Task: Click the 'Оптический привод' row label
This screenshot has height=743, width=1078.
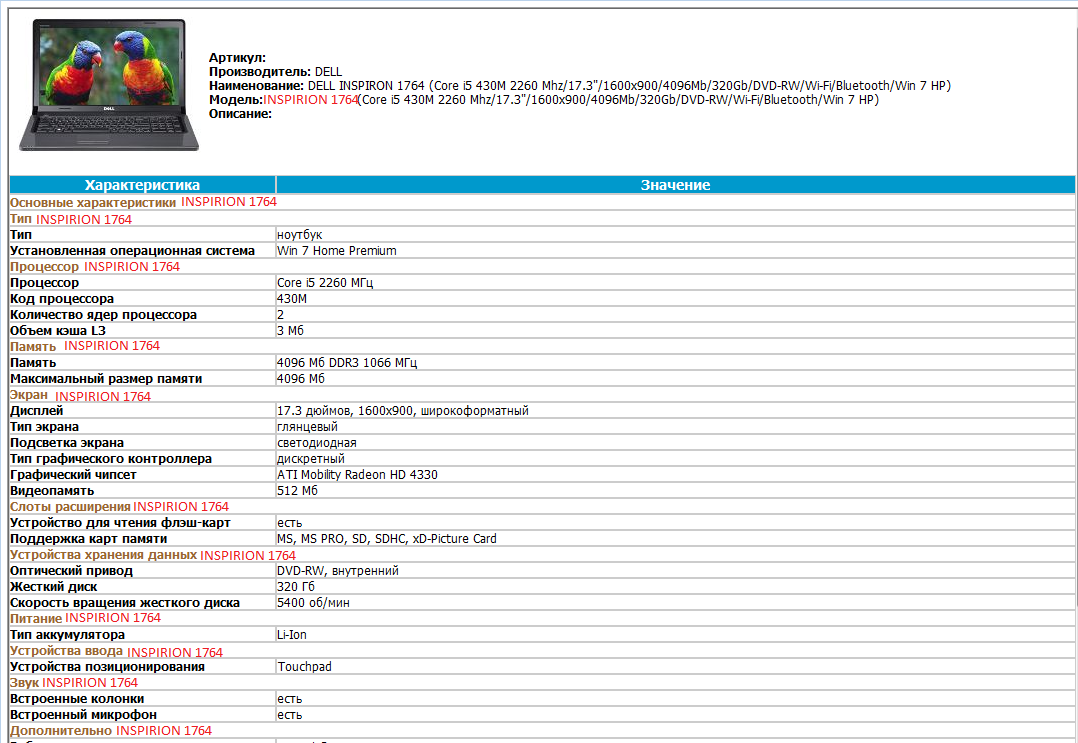Action: coord(72,571)
